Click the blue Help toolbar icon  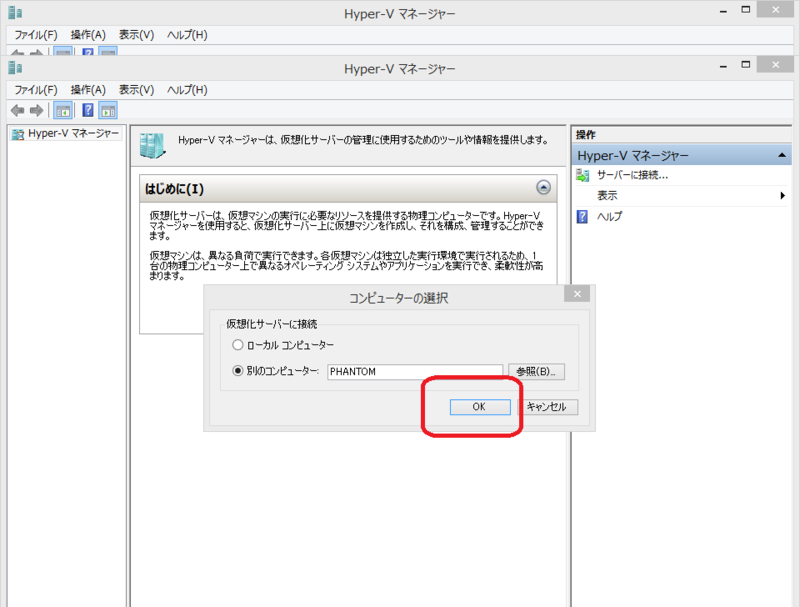pyautogui.click(x=88, y=110)
